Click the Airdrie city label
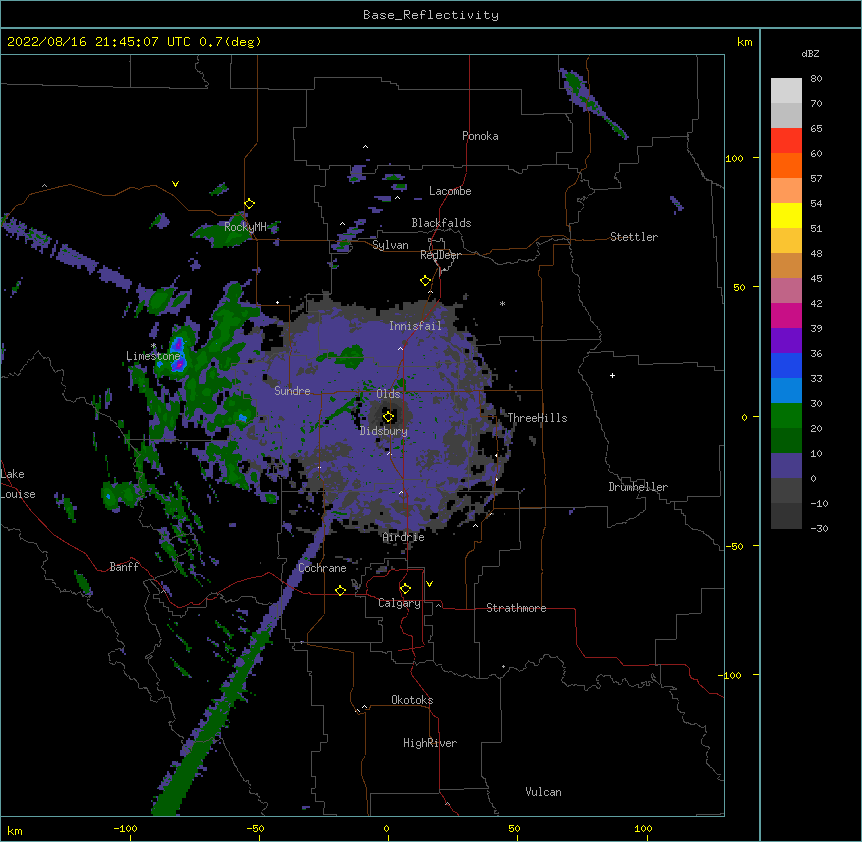 (404, 537)
